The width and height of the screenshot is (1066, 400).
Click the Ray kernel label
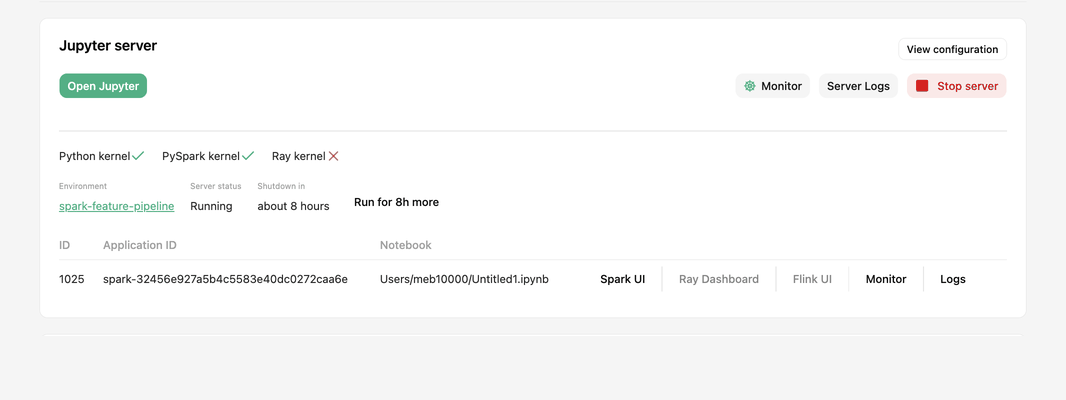pyautogui.click(x=298, y=156)
